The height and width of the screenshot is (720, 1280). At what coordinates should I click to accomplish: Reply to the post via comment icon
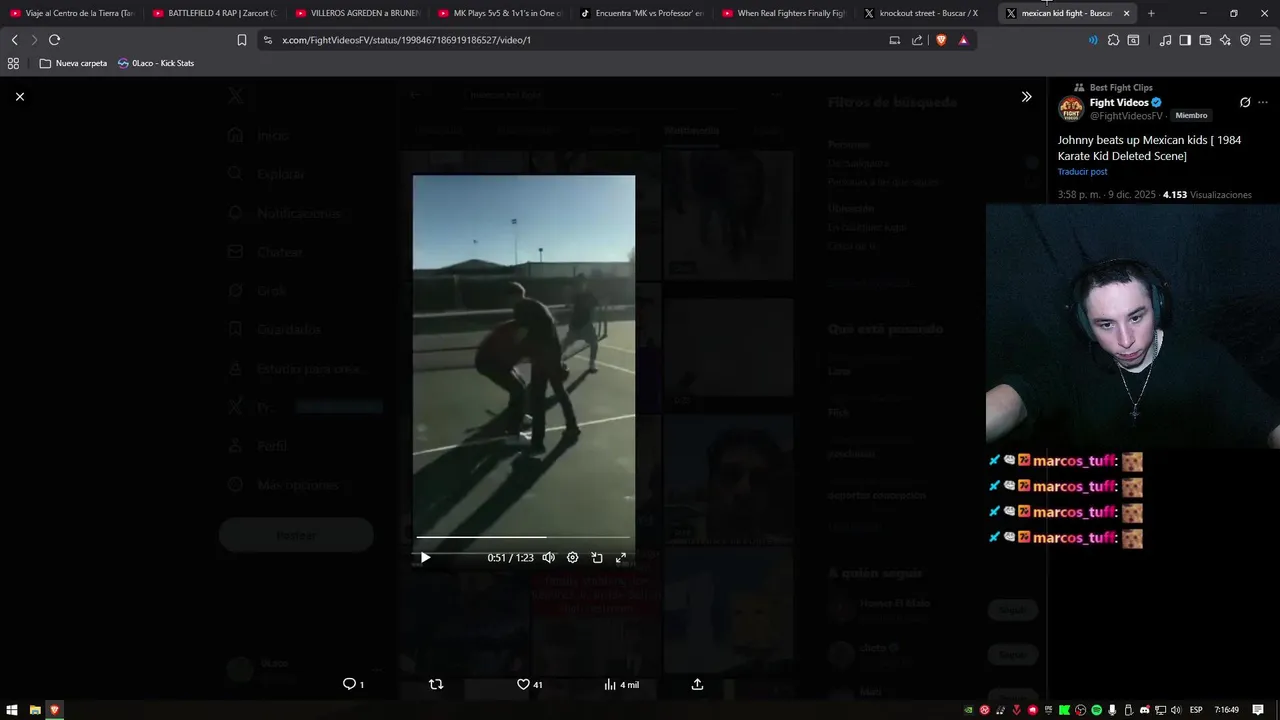point(349,684)
